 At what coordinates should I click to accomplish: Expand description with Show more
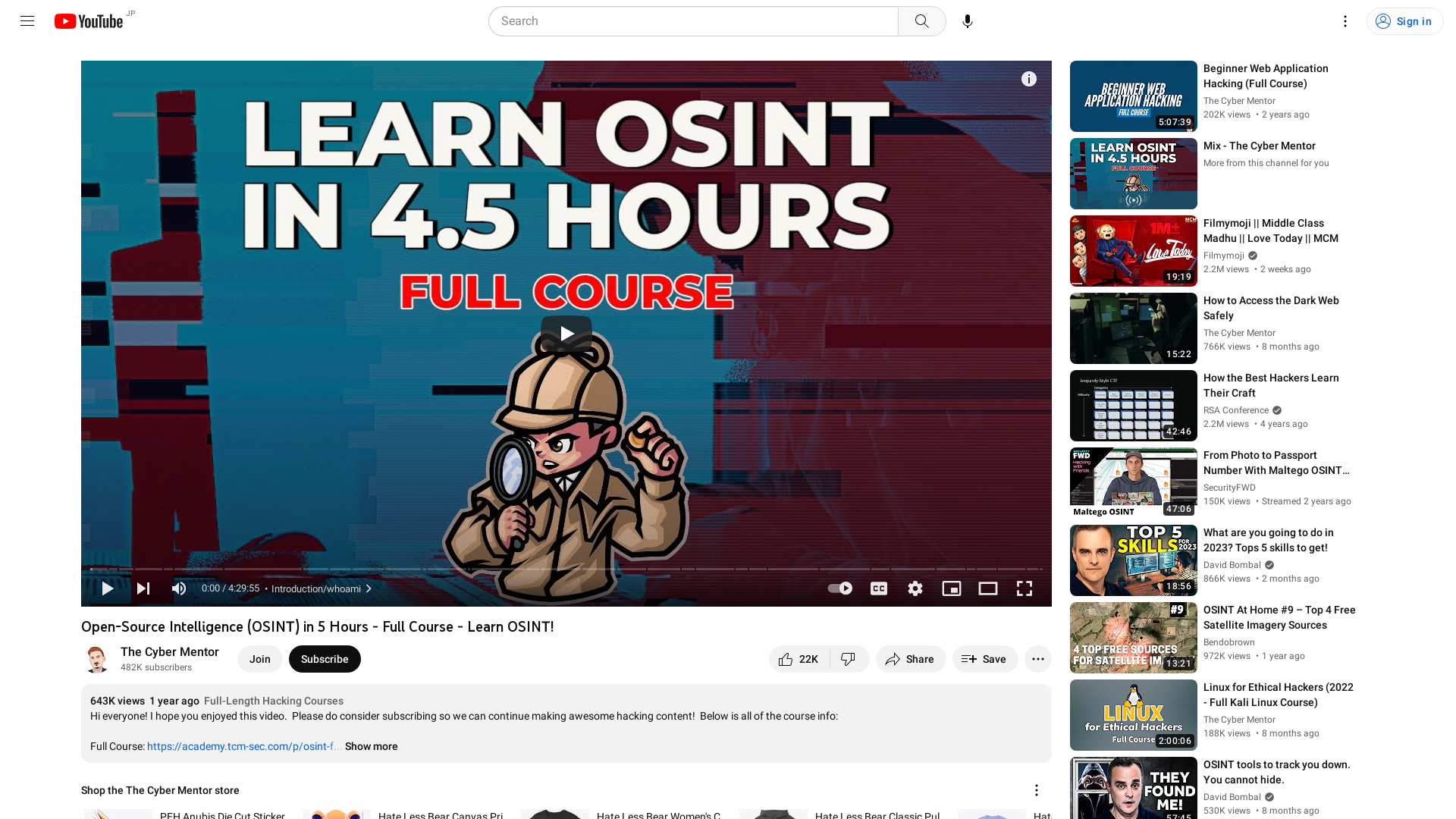click(371, 746)
